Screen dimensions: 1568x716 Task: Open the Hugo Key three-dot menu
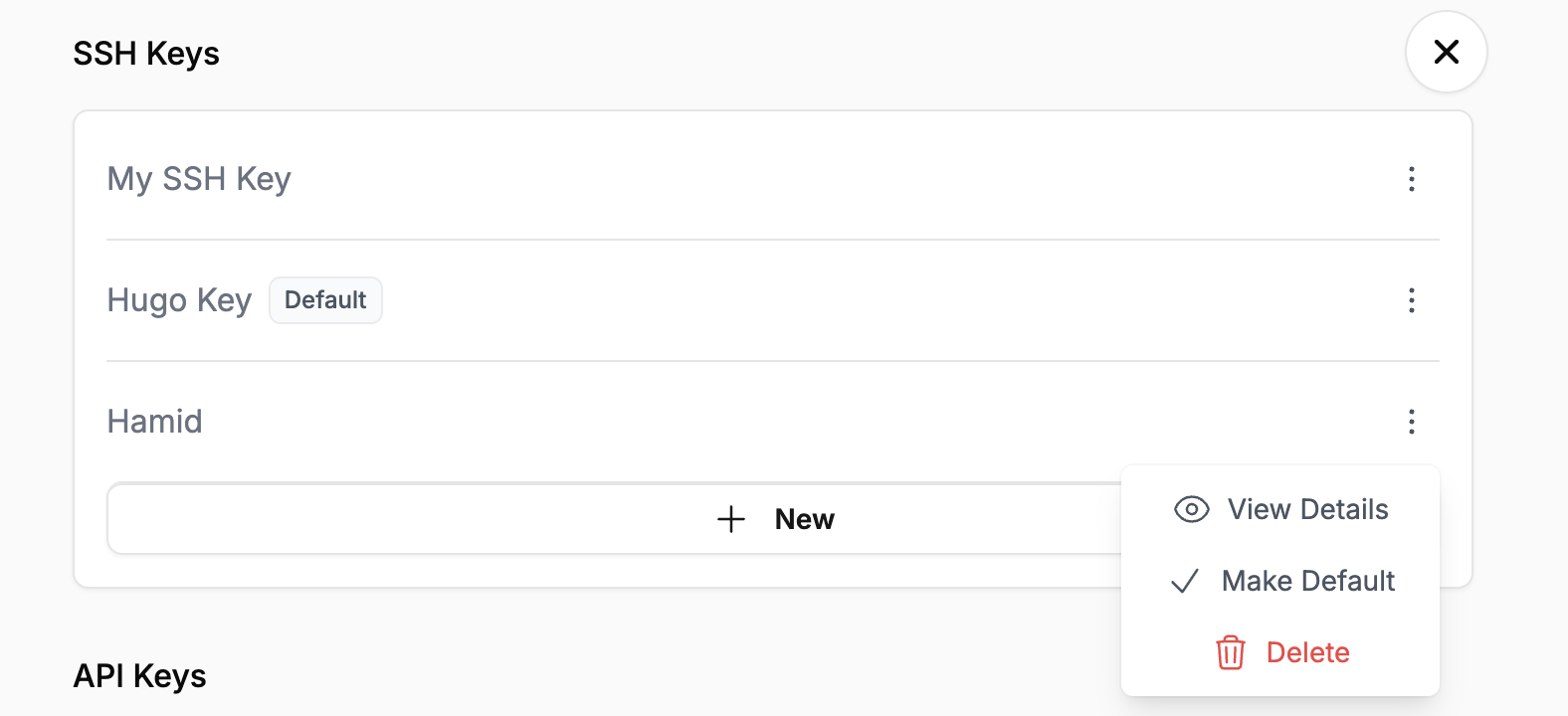(x=1411, y=300)
